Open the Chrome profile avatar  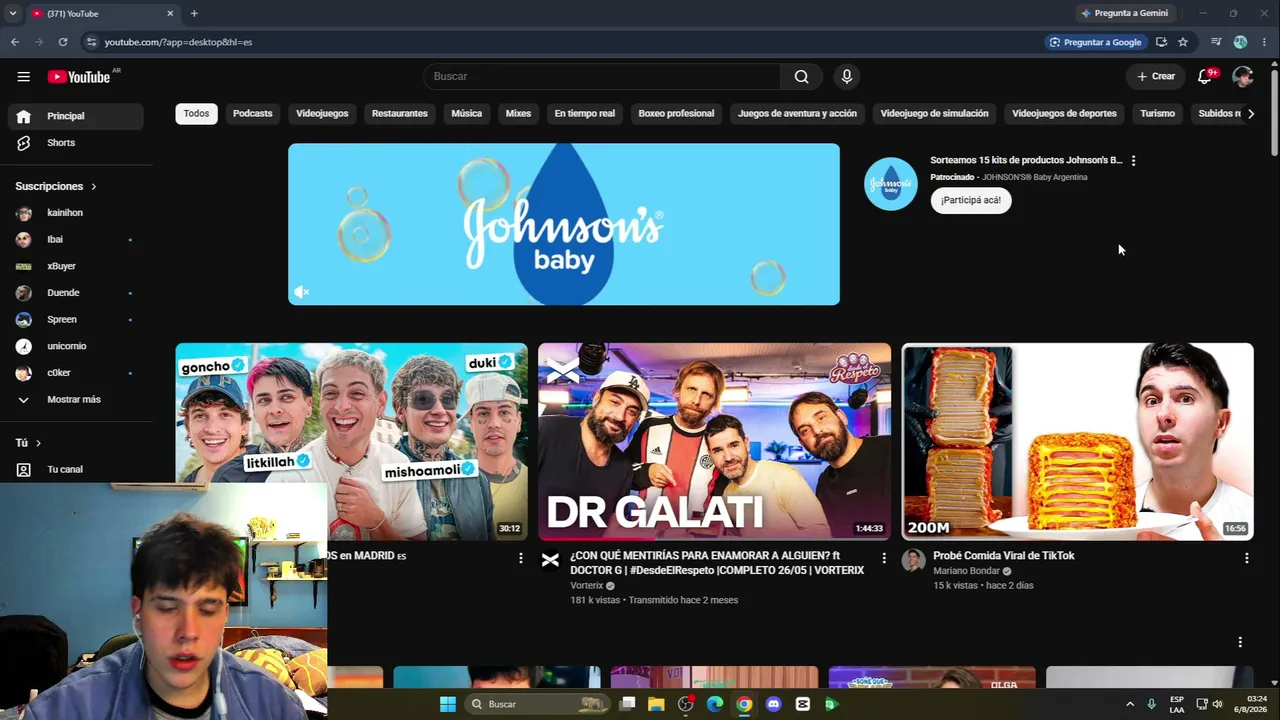(1241, 42)
